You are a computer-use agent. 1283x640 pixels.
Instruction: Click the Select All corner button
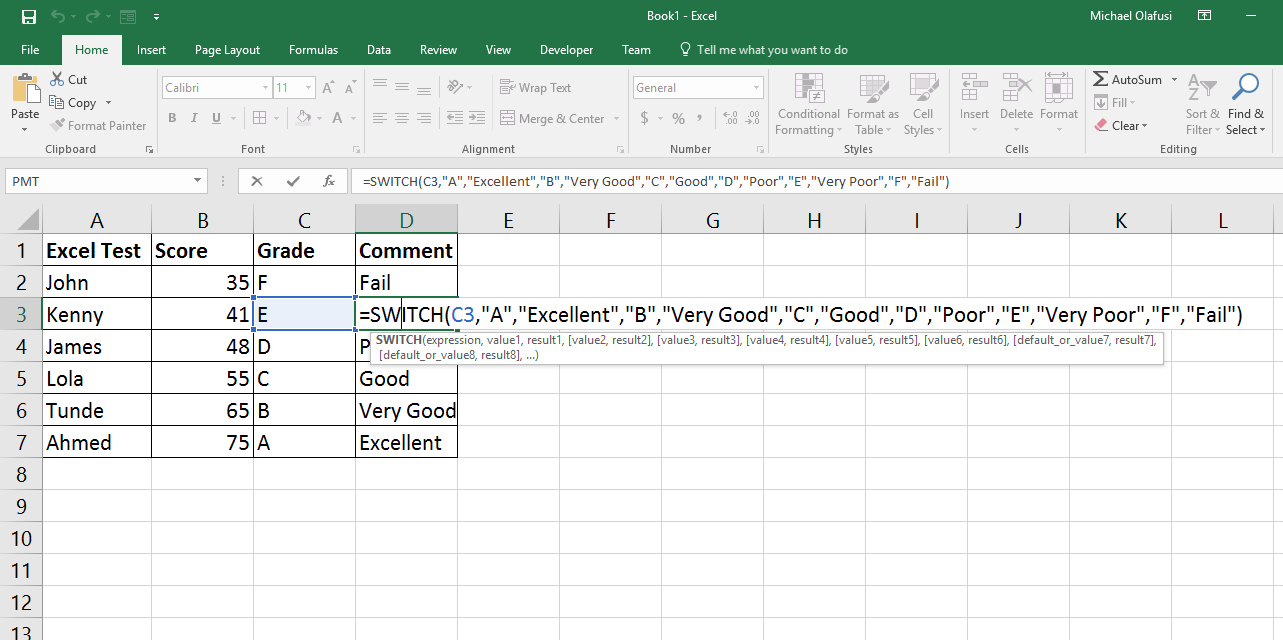[21, 220]
